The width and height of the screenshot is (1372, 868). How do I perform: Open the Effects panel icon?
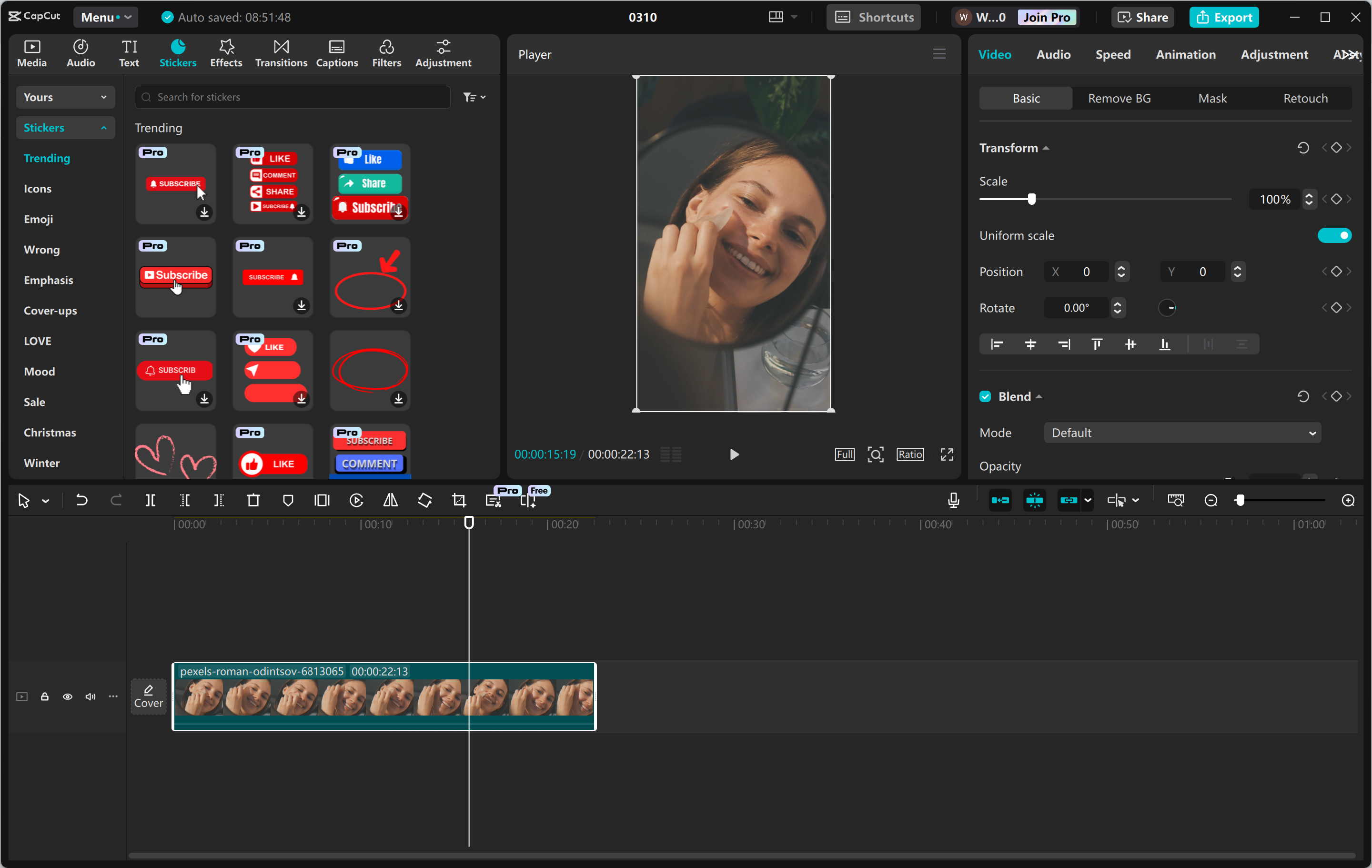point(226,53)
